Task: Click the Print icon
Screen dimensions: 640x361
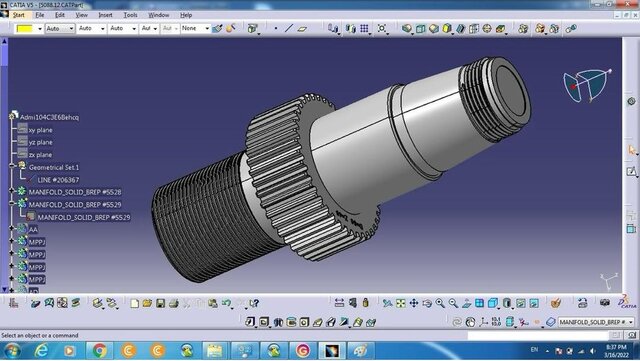Action: [x=173, y=303]
